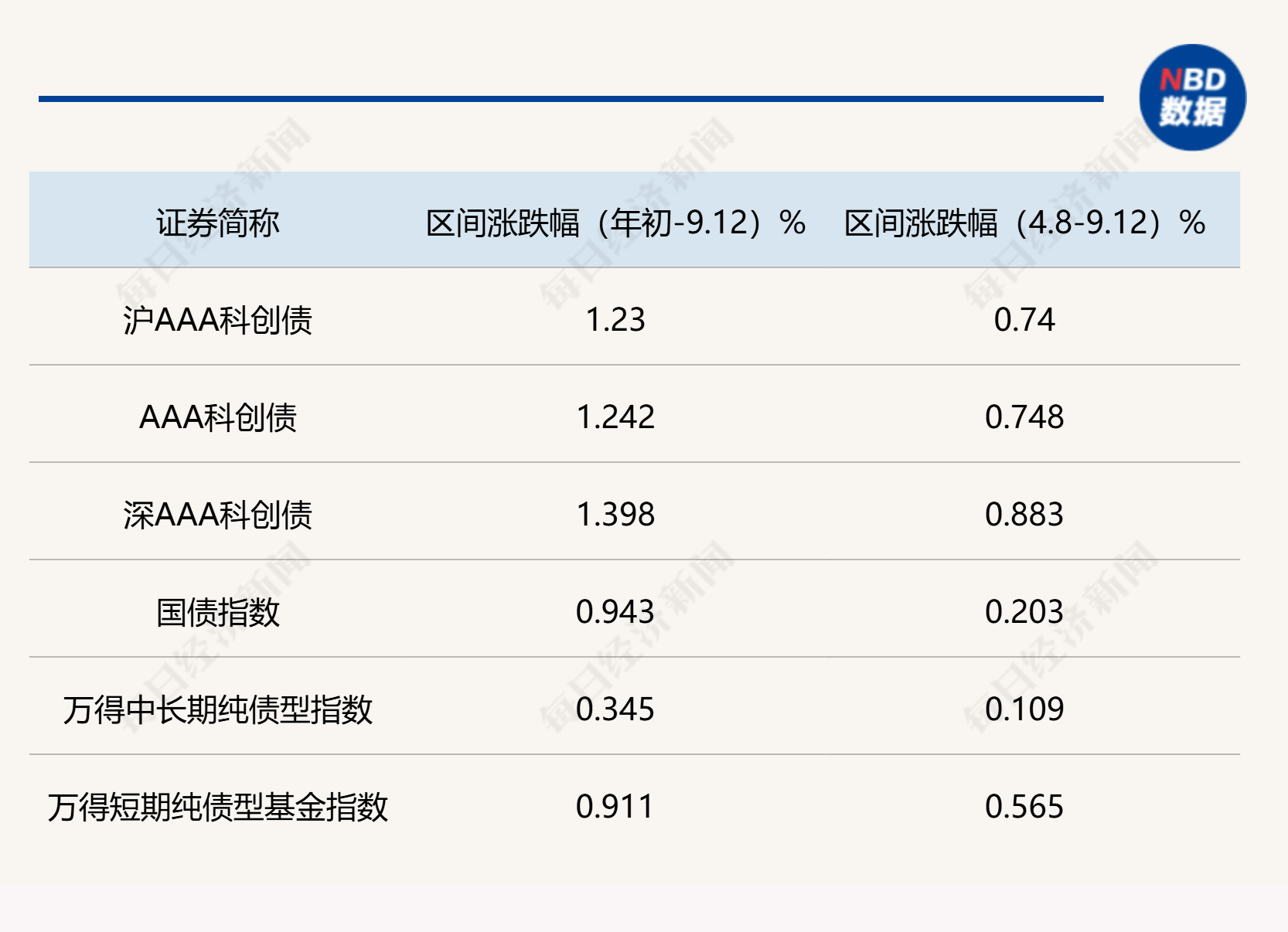Click the AAA科创债 row label

(217, 417)
